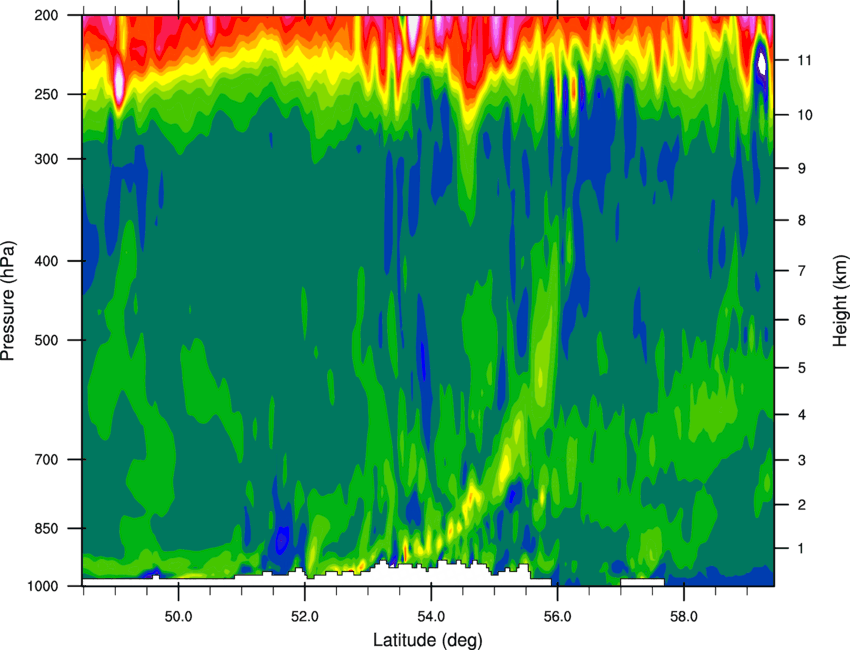
Task: Click the 54.0 latitude tick label
Action: pyautogui.click(x=431, y=616)
